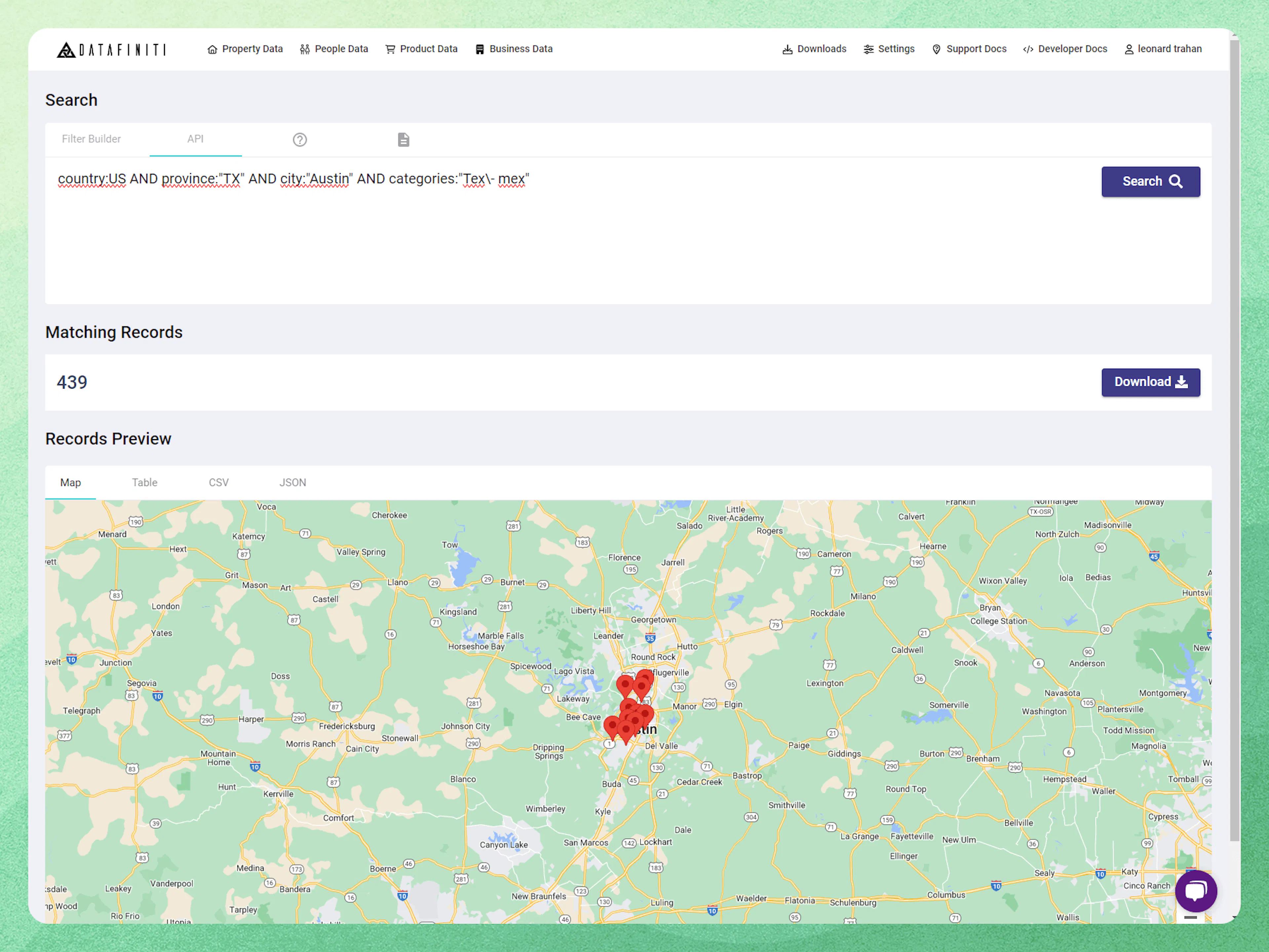Switch to the Filter Builder tab
1269x952 pixels.
pyautogui.click(x=91, y=139)
